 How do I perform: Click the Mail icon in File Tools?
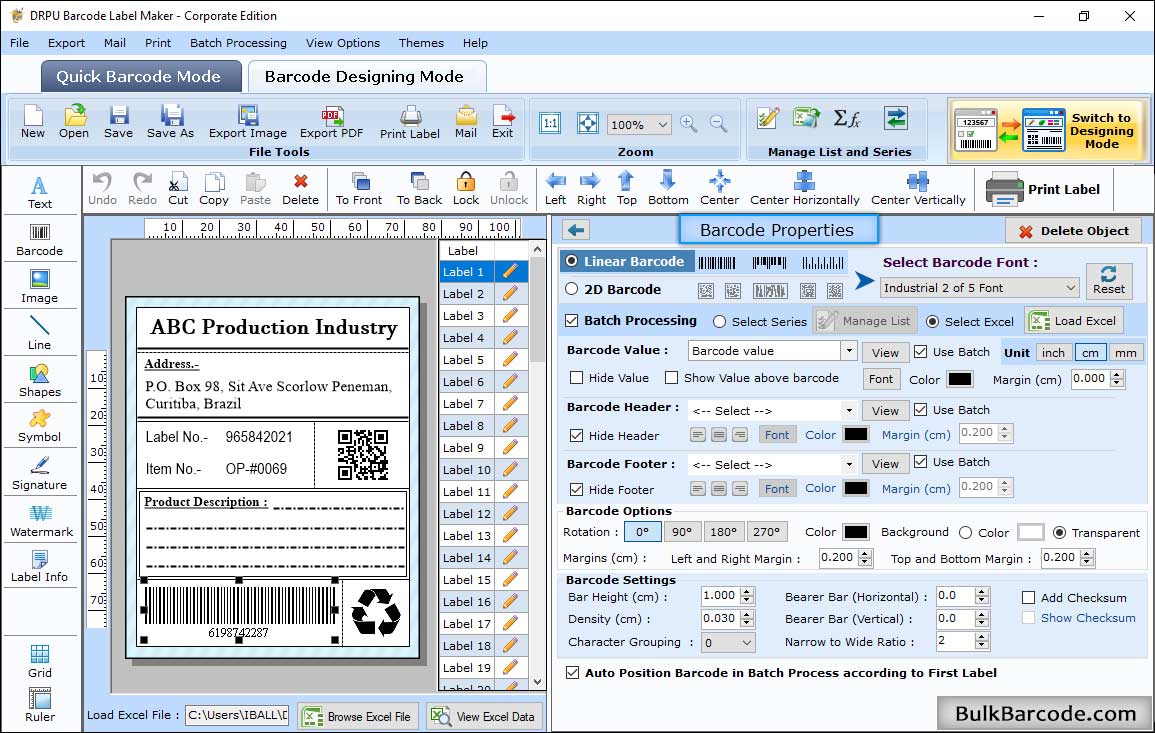coord(466,122)
